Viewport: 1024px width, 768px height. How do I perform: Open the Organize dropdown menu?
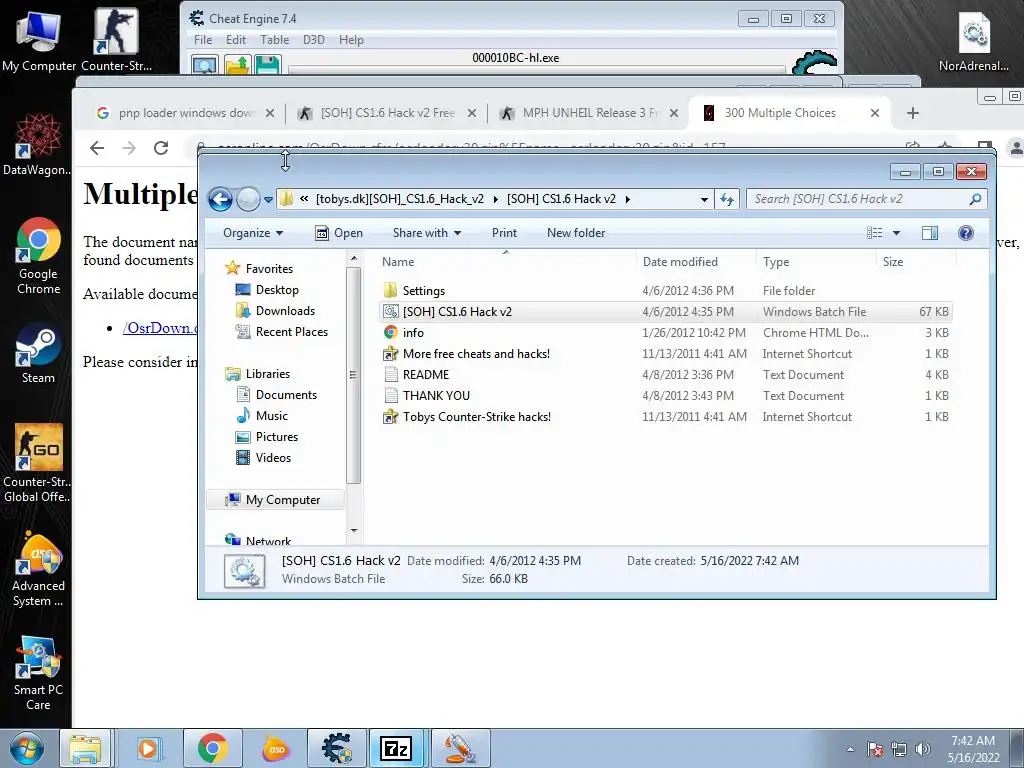tap(253, 233)
